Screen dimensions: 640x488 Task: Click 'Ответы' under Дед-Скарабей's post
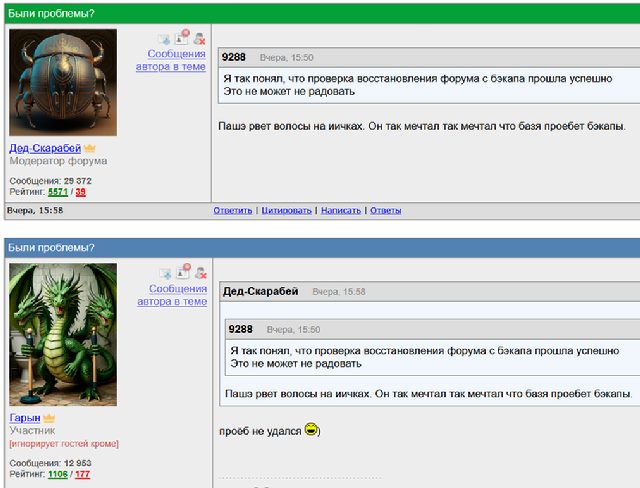pyautogui.click(x=386, y=211)
